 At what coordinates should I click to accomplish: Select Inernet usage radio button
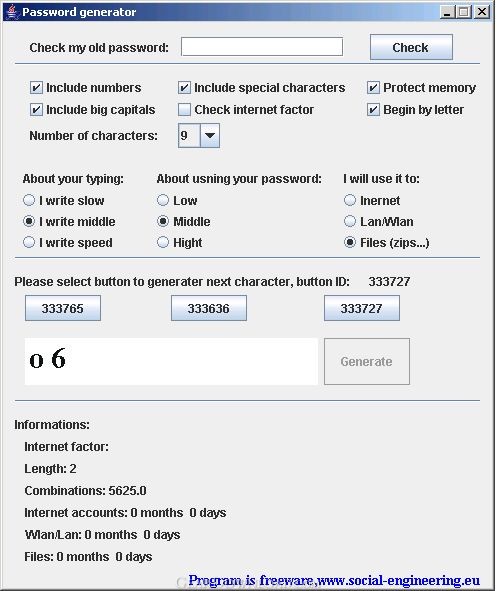click(350, 200)
